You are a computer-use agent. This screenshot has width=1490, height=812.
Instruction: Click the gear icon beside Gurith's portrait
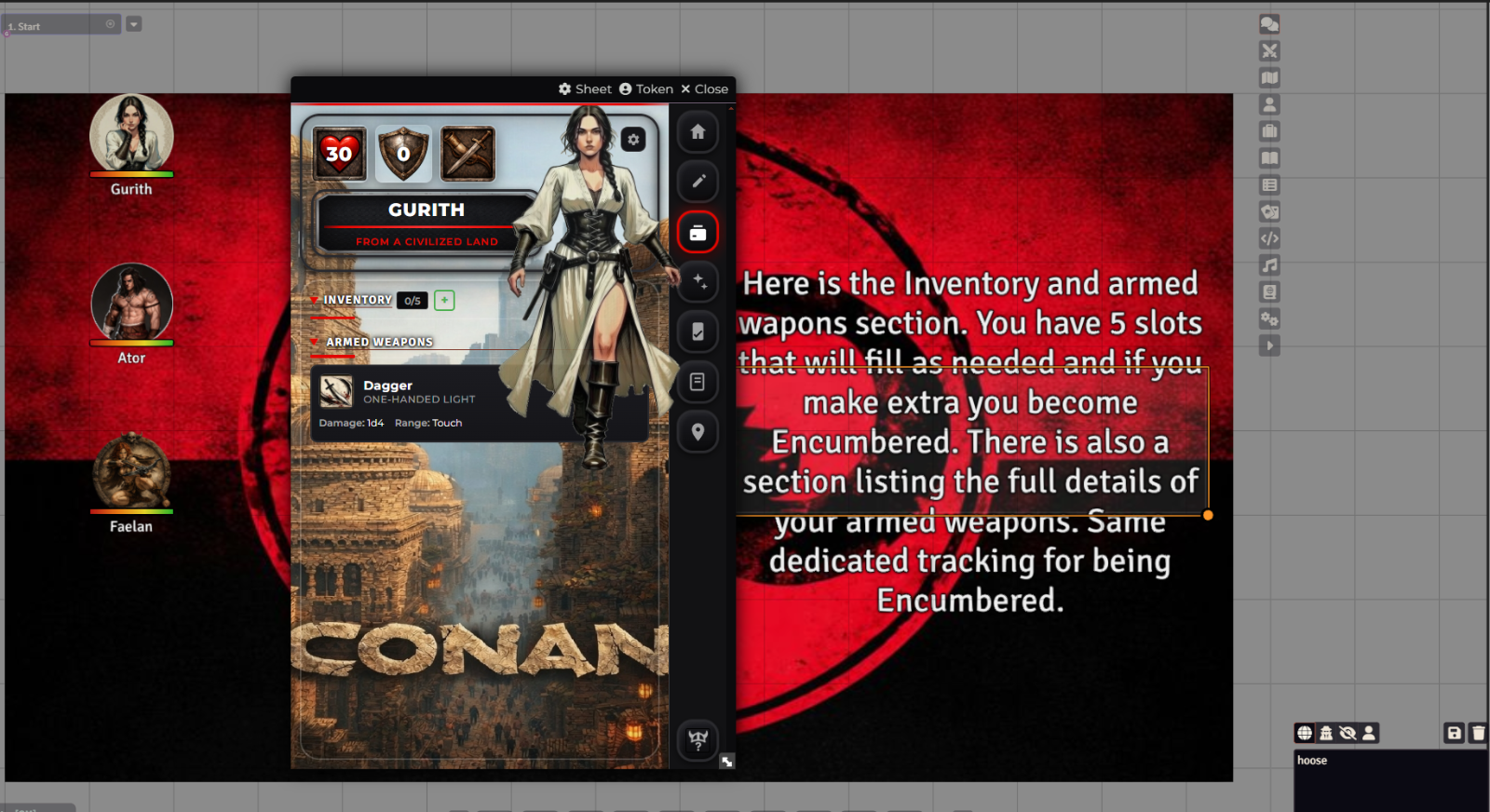(x=633, y=140)
